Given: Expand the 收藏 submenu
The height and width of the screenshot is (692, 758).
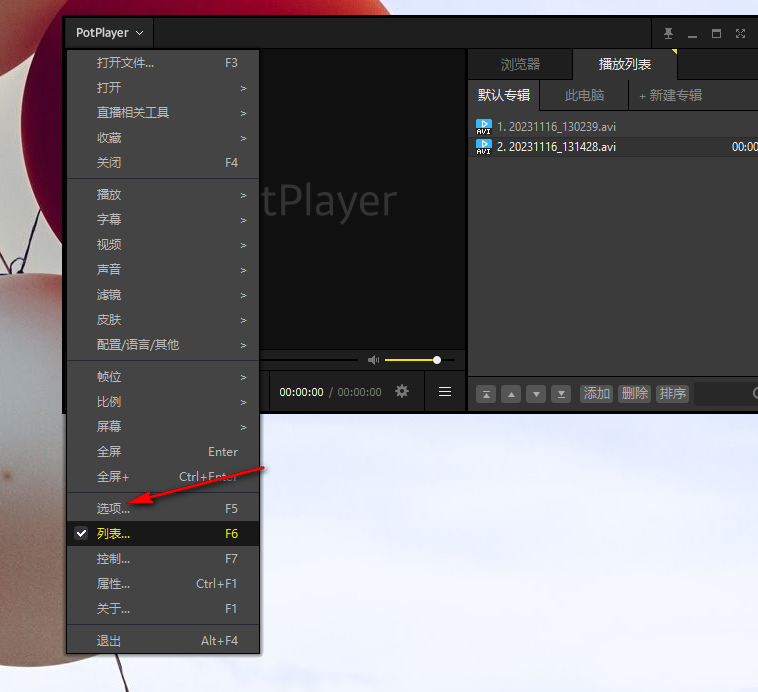Looking at the screenshot, I should (x=163, y=138).
